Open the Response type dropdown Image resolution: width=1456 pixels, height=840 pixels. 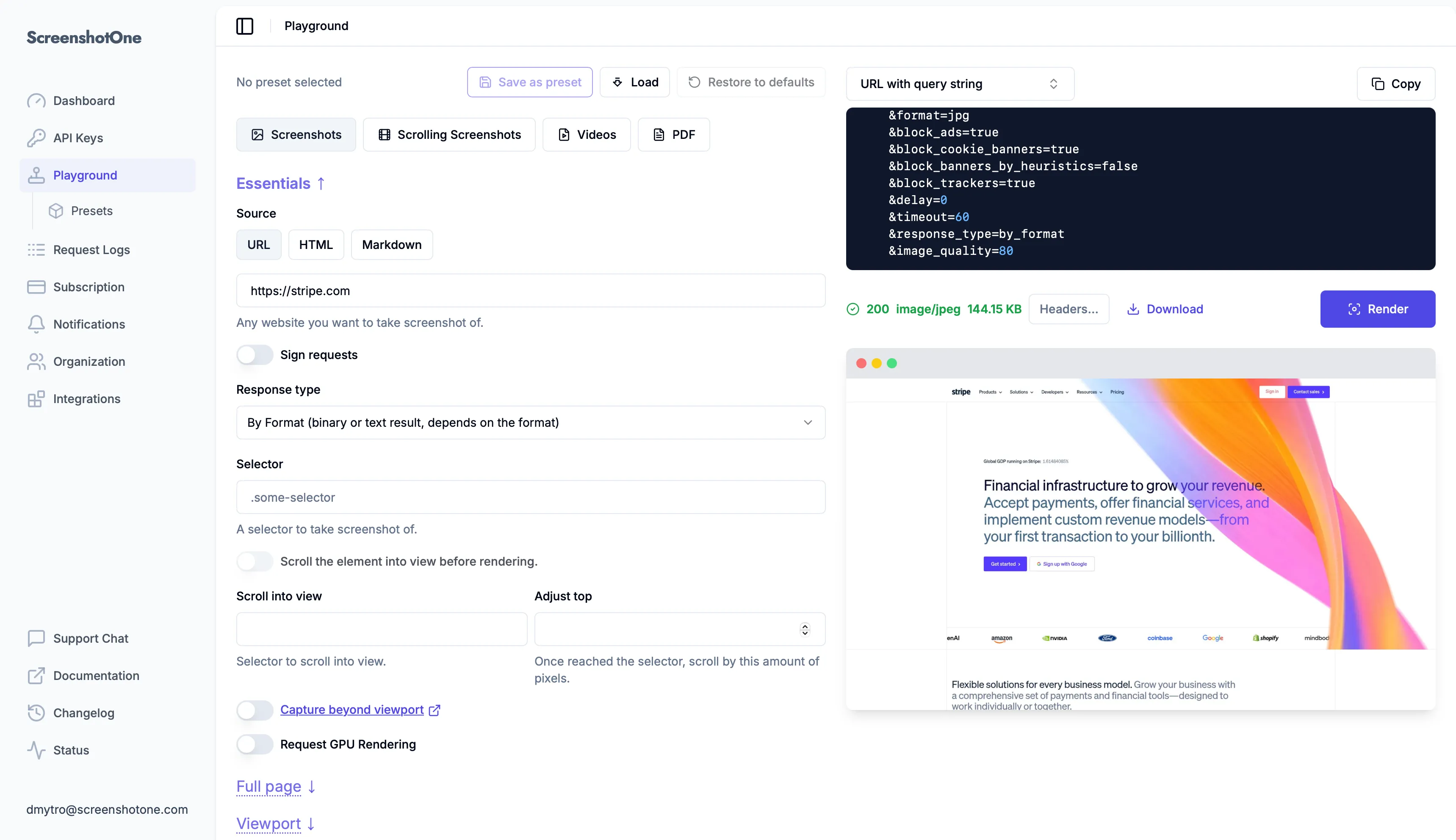530,422
